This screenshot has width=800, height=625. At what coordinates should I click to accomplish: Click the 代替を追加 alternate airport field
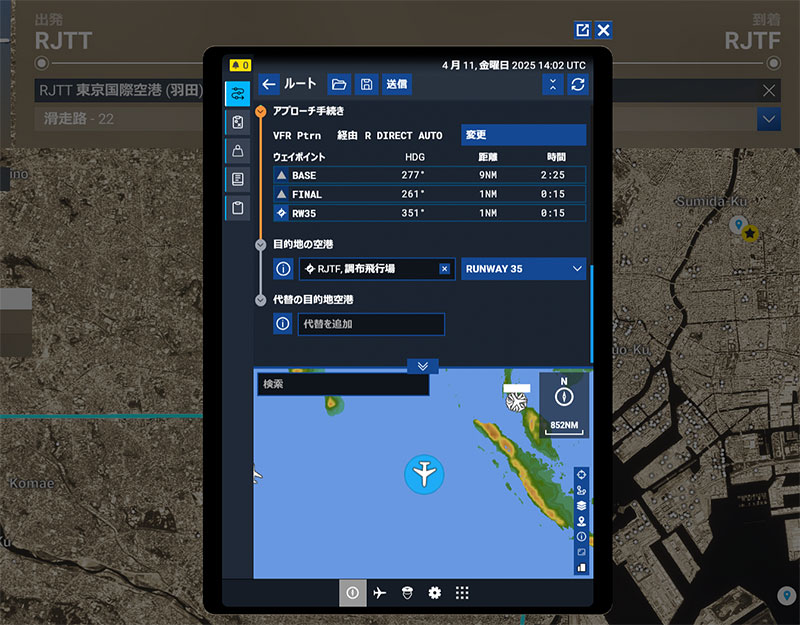pyautogui.click(x=371, y=324)
